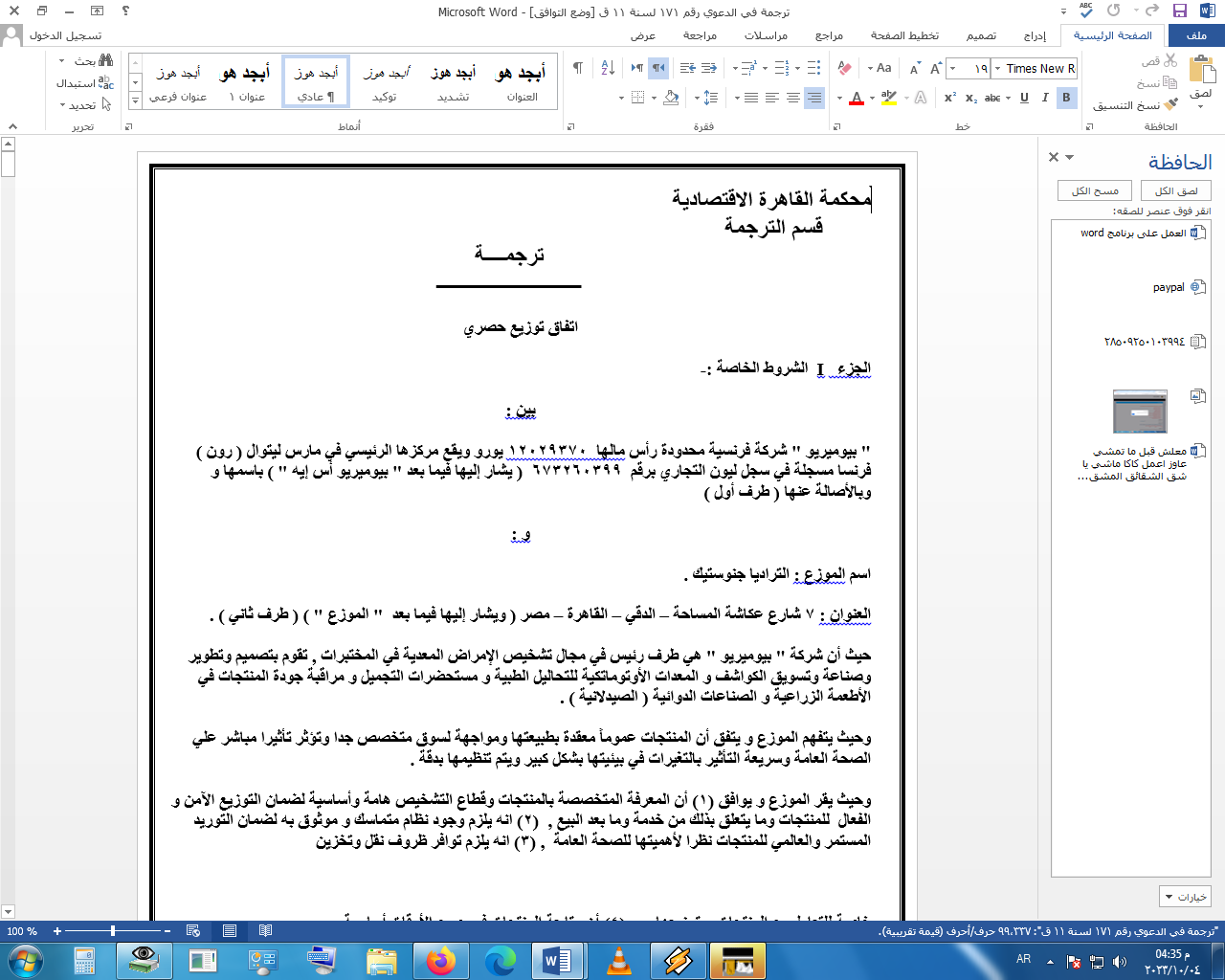
Task: Click Replace (استبدال) icon in editing group
Action: pyautogui.click(x=105, y=83)
